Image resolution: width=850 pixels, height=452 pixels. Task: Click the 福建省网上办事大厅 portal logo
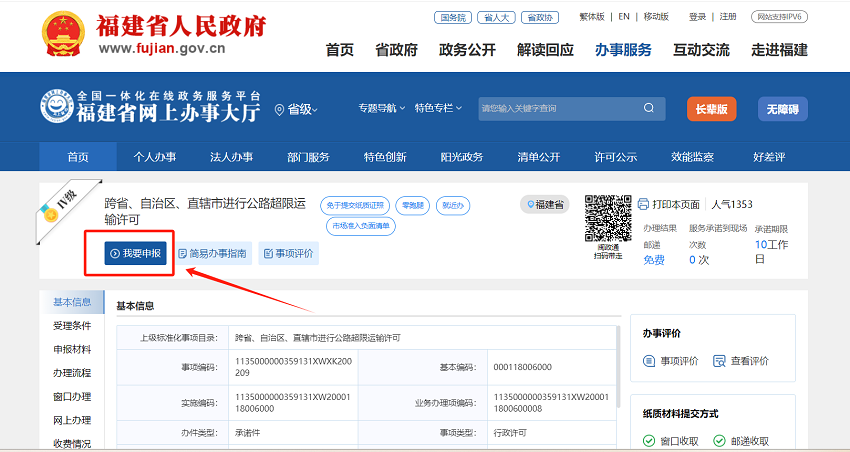pos(150,107)
